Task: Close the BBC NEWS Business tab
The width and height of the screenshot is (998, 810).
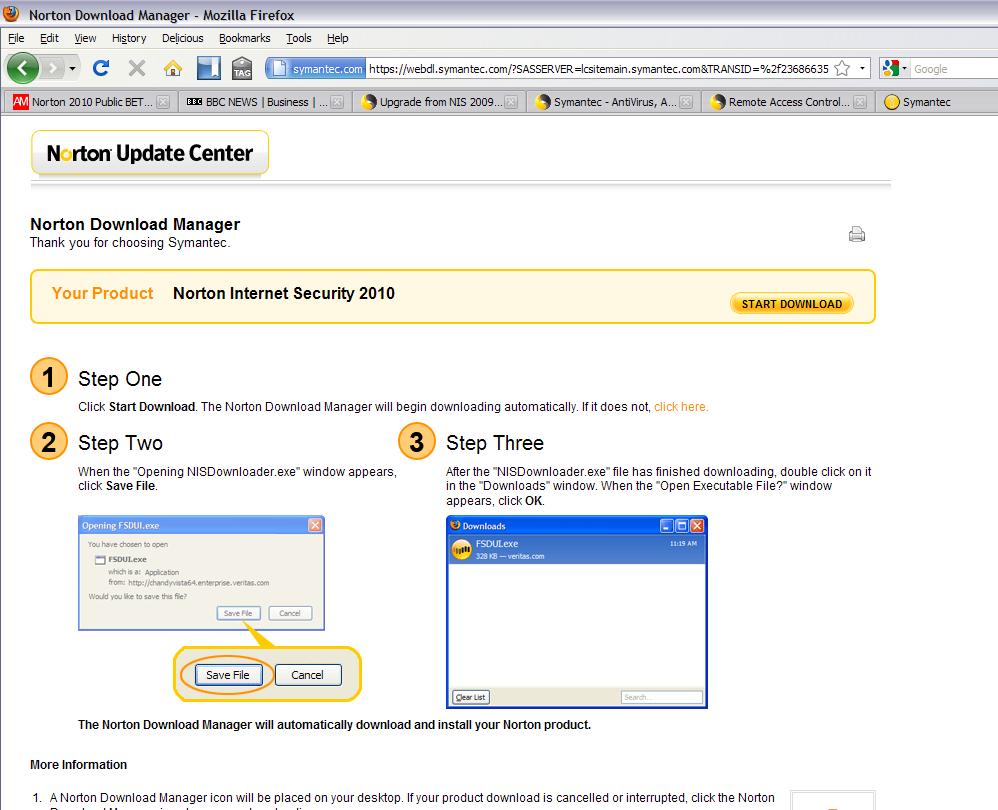Action: pyautogui.click(x=337, y=102)
